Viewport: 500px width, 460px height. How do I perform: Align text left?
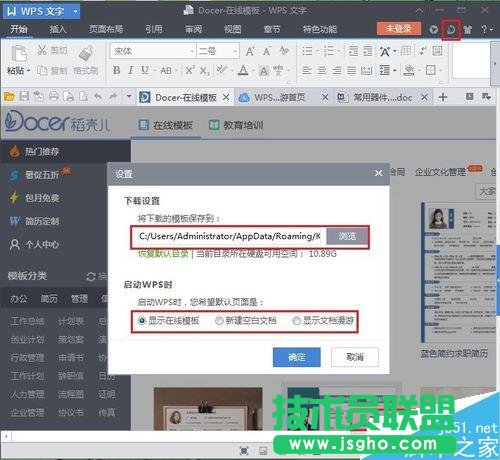[x=307, y=70]
